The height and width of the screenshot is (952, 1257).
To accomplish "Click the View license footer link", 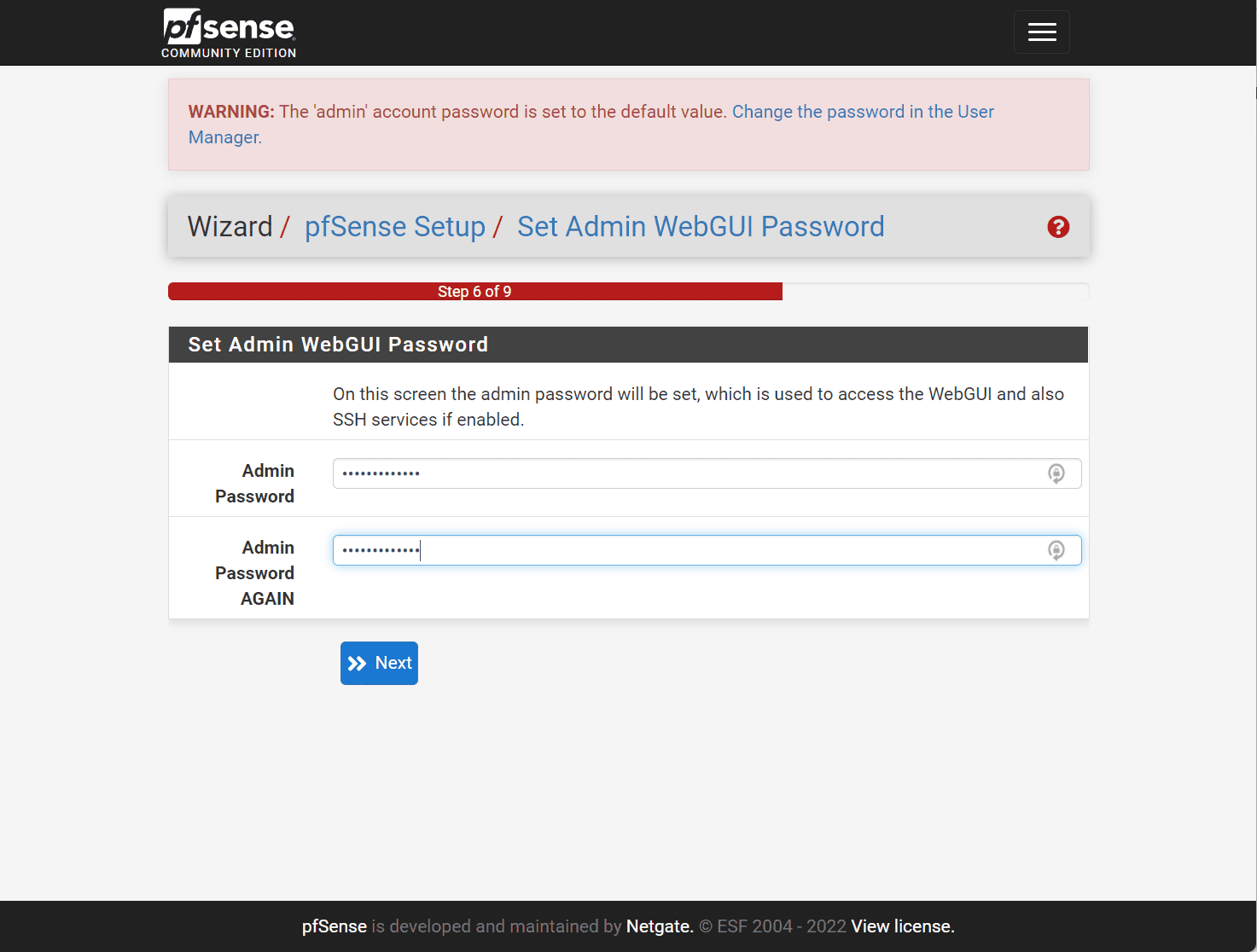I will (902, 926).
